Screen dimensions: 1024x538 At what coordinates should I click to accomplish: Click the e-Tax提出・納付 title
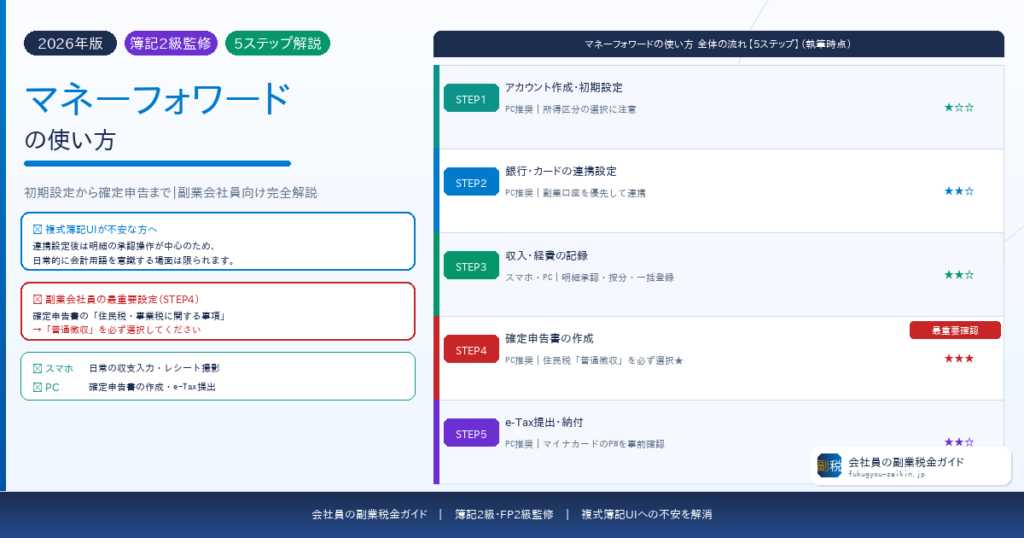(544, 422)
